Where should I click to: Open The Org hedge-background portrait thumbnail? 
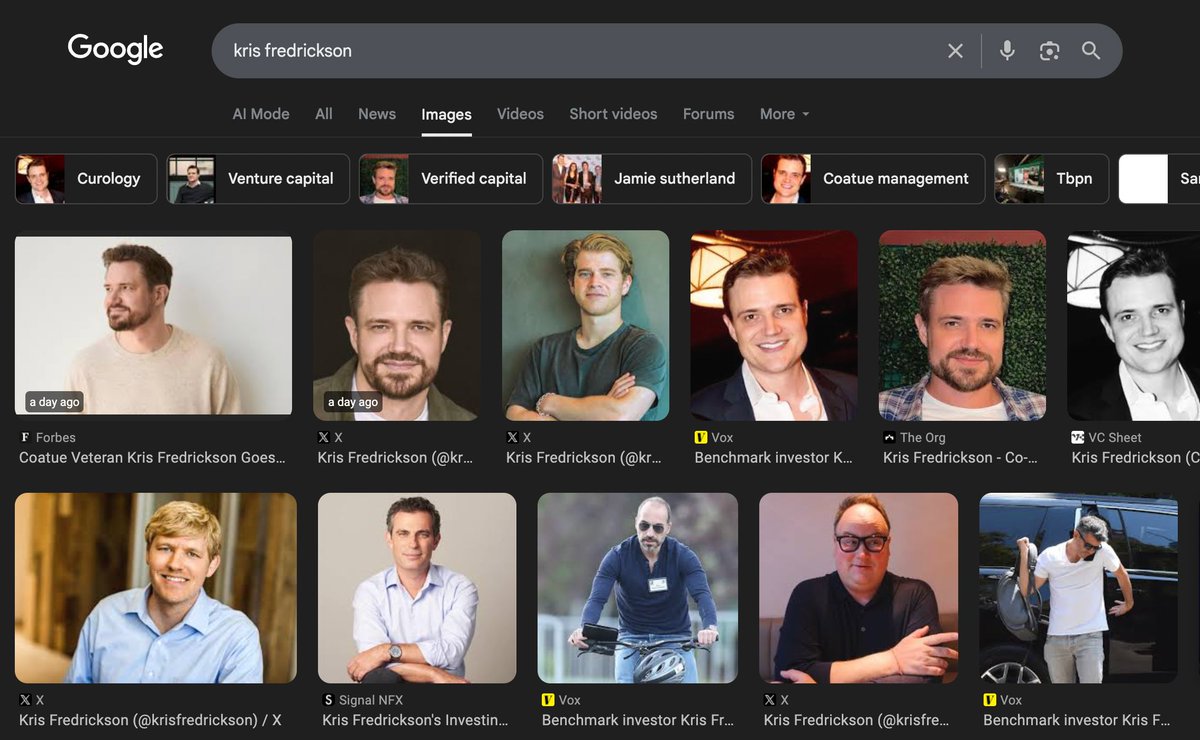pos(962,325)
